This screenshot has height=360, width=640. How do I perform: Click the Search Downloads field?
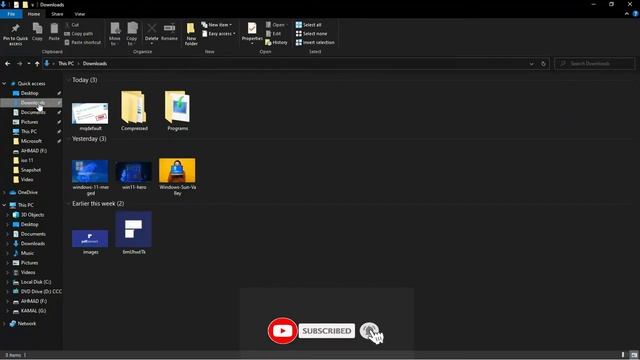(595, 64)
